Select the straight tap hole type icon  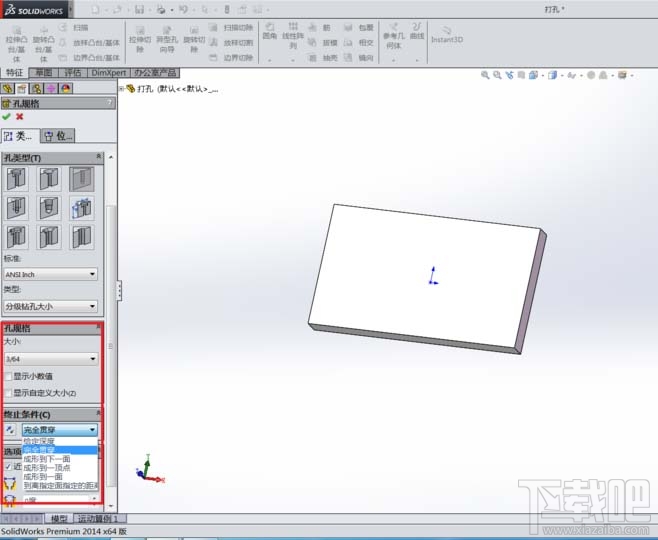(17, 208)
